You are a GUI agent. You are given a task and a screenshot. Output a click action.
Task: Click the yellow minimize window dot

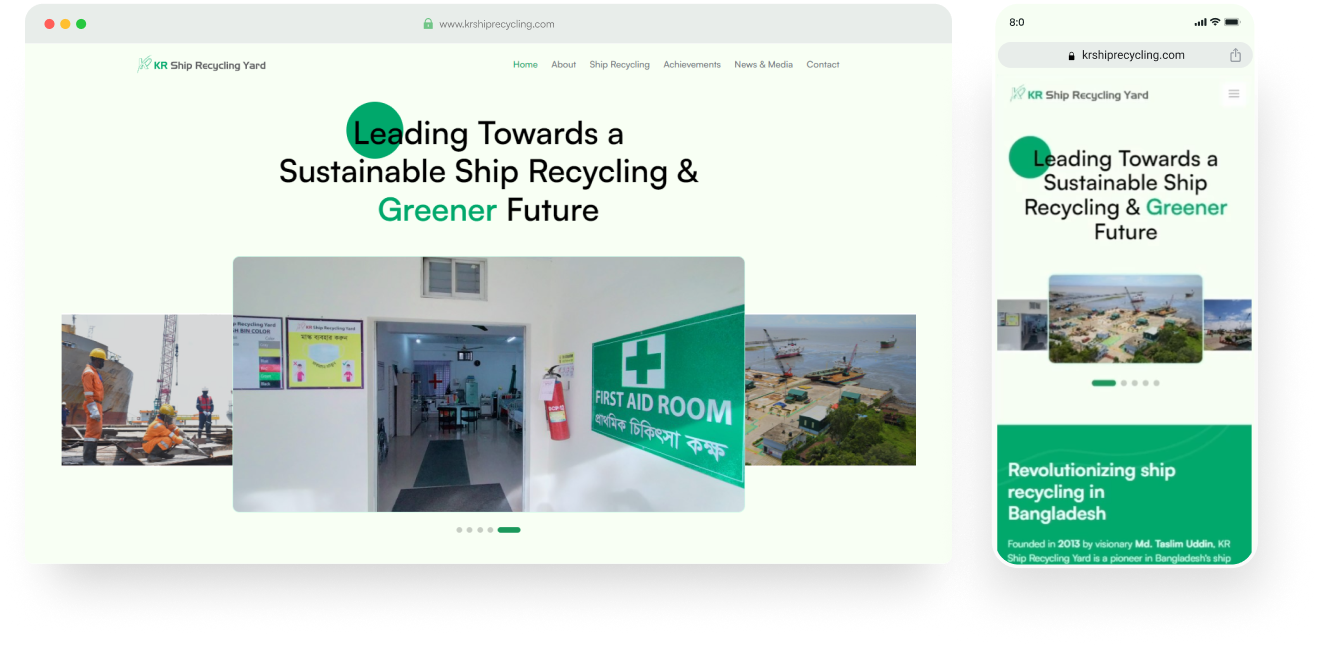(x=65, y=24)
